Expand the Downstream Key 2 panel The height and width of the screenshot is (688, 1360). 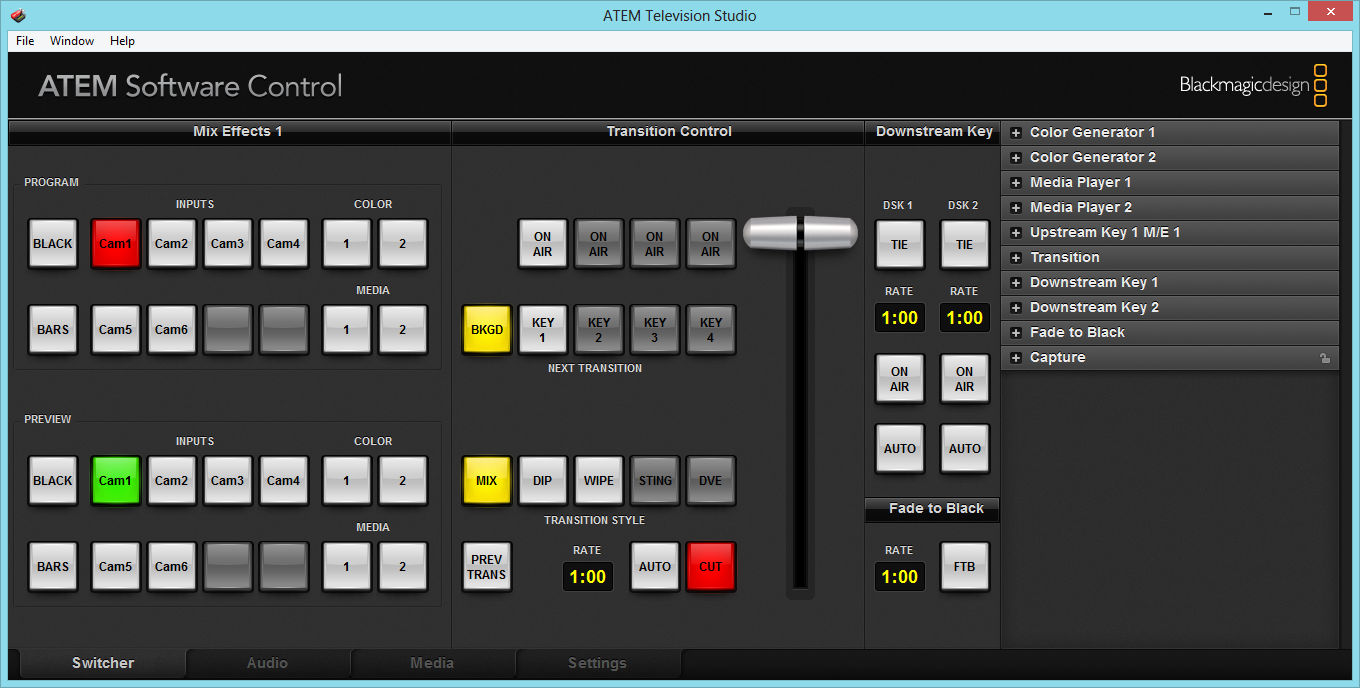pos(1016,307)
